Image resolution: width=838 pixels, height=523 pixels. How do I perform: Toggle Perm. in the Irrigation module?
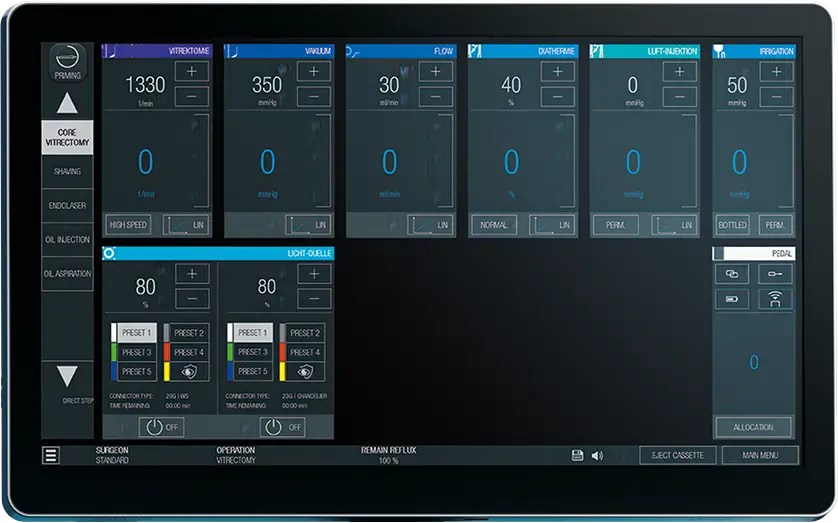point(775,225)
